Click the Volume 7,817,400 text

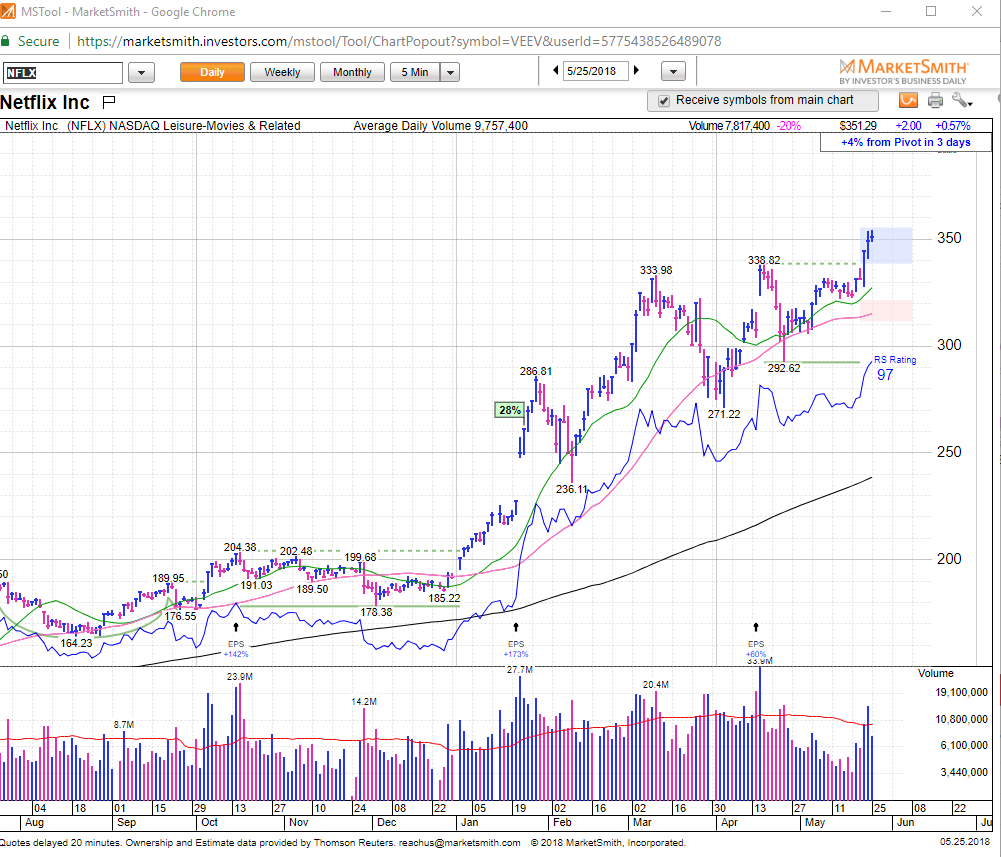click(729, 126)
